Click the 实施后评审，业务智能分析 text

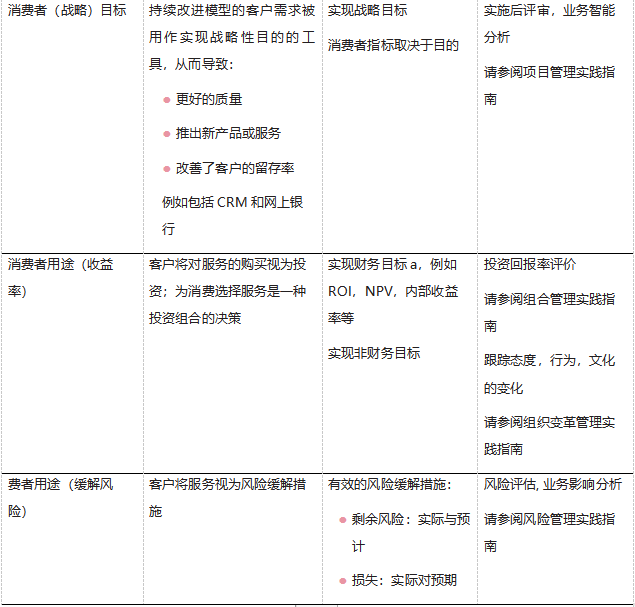click(549, 24)
